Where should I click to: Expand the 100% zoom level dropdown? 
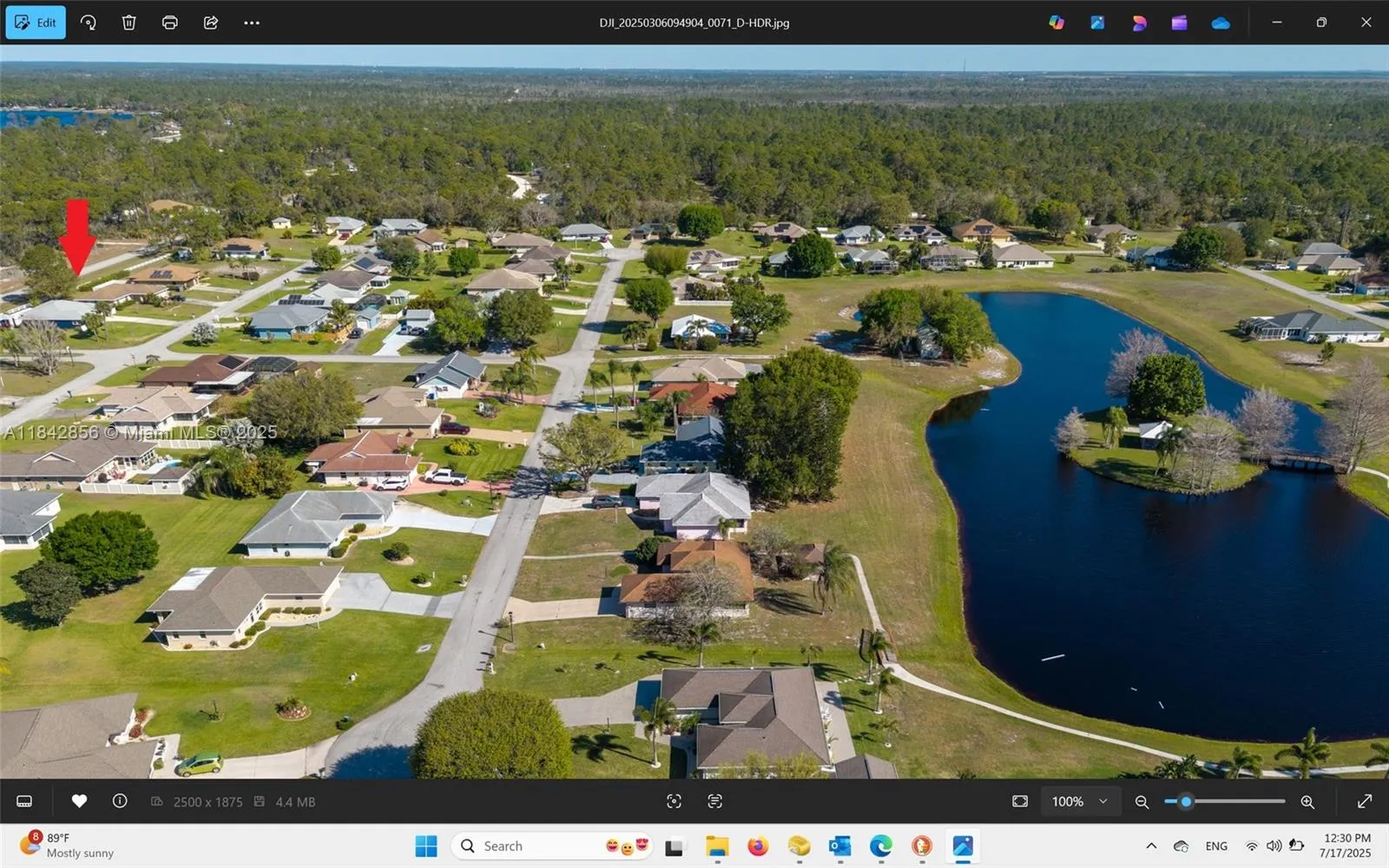(1080, 801)
